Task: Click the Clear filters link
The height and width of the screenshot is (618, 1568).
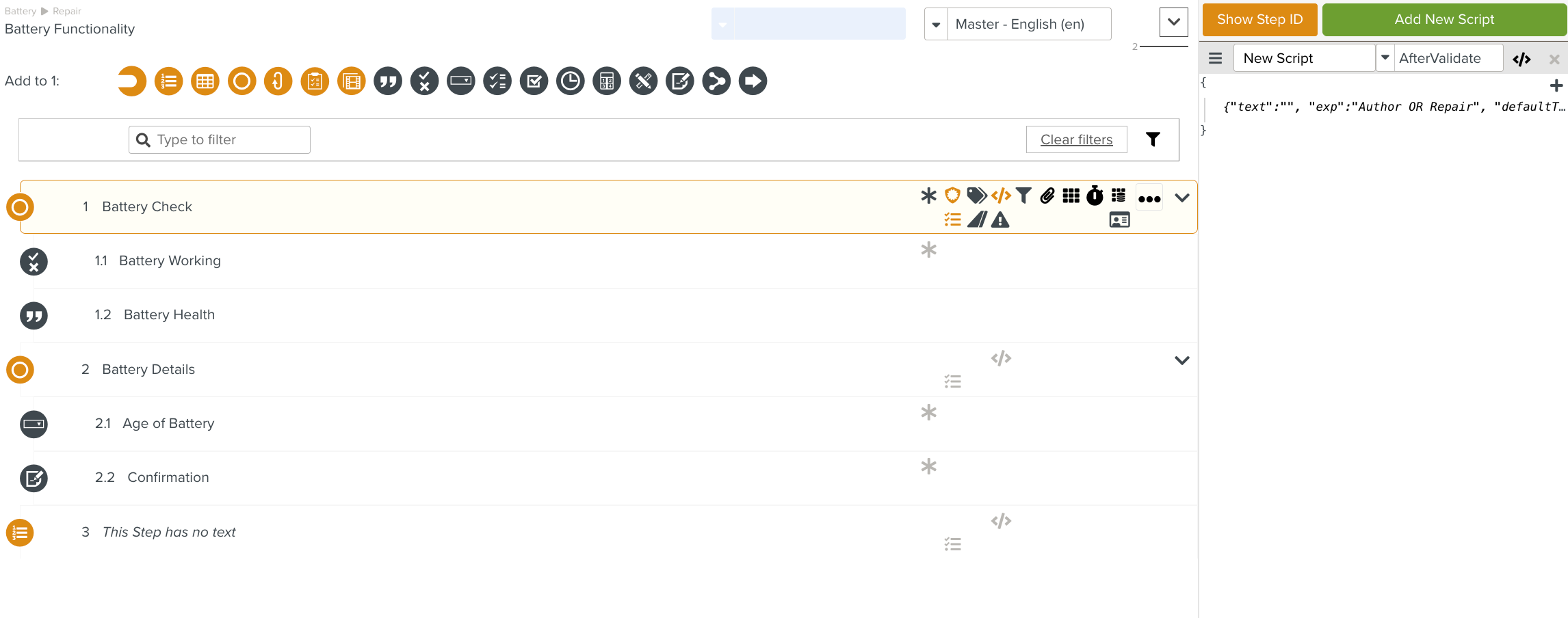Action: point(1076,140)
